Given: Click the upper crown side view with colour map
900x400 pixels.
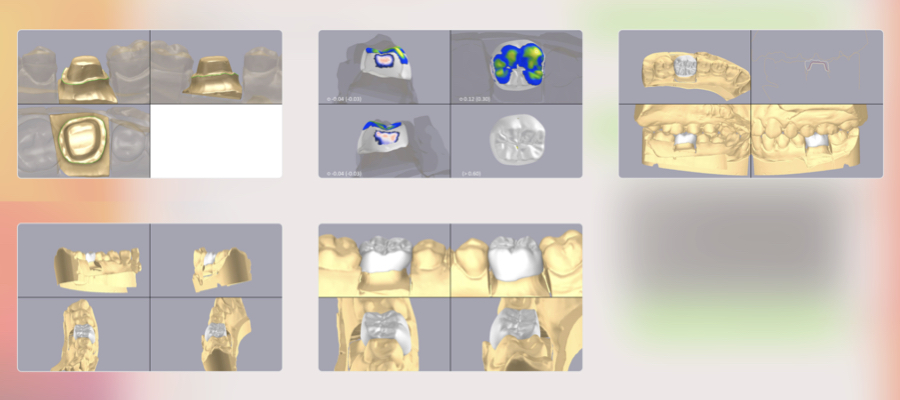Looking at the screenshot, I should 385,67.
